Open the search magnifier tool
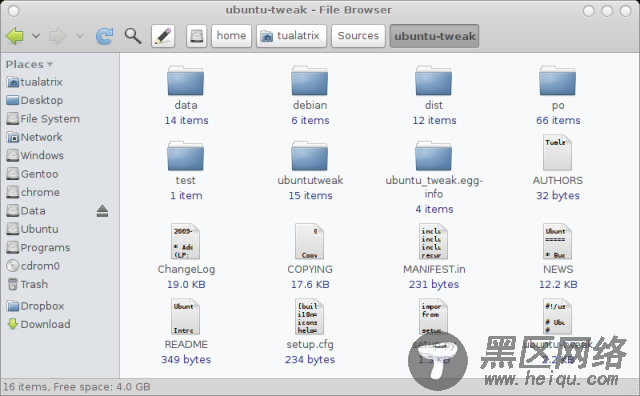The width and height of the screenshot is (640, 396). pos(133,36)
